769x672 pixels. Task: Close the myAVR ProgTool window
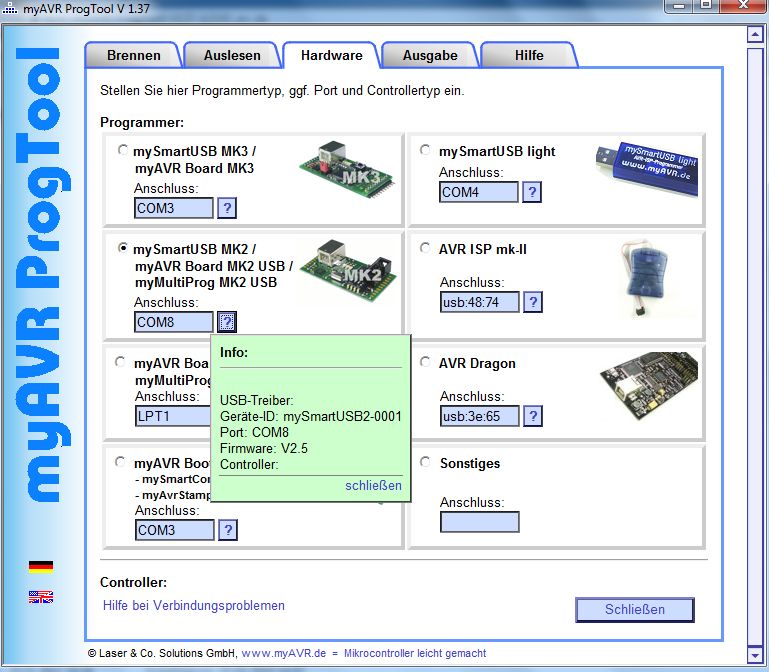743,5
